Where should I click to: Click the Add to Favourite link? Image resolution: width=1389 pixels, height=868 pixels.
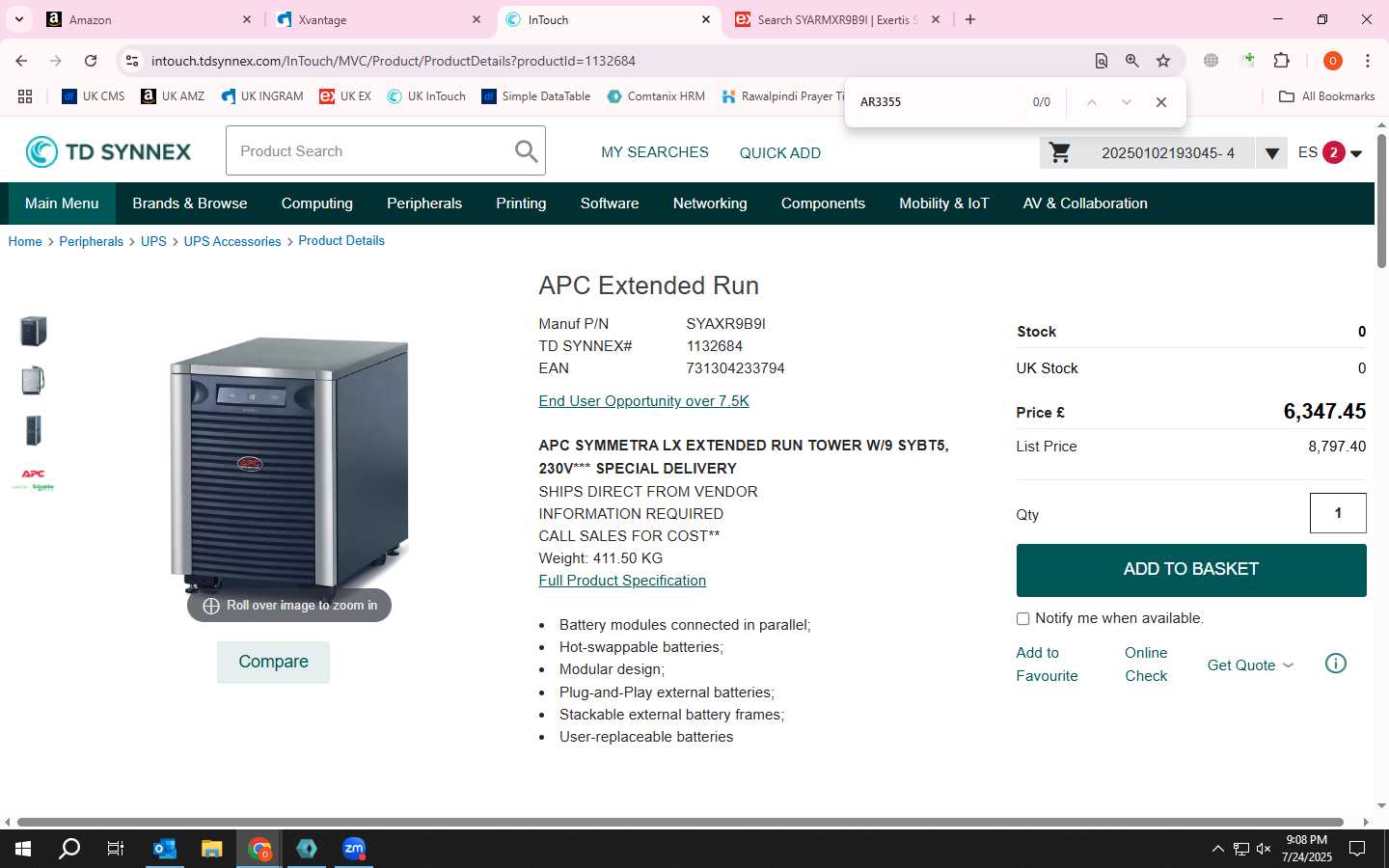(x=1047, y=665)
